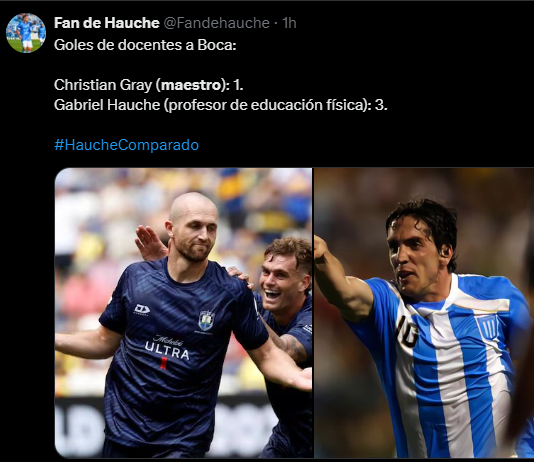Open the @Fandehauche handle link
This screenshot has width=534, height=462.
click(x=217, y=23)
